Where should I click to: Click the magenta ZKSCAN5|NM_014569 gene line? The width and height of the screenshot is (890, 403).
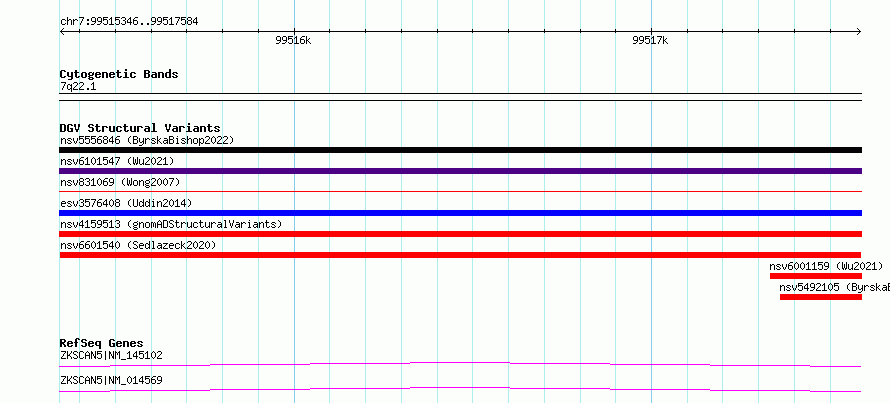[x=460, y=389]
